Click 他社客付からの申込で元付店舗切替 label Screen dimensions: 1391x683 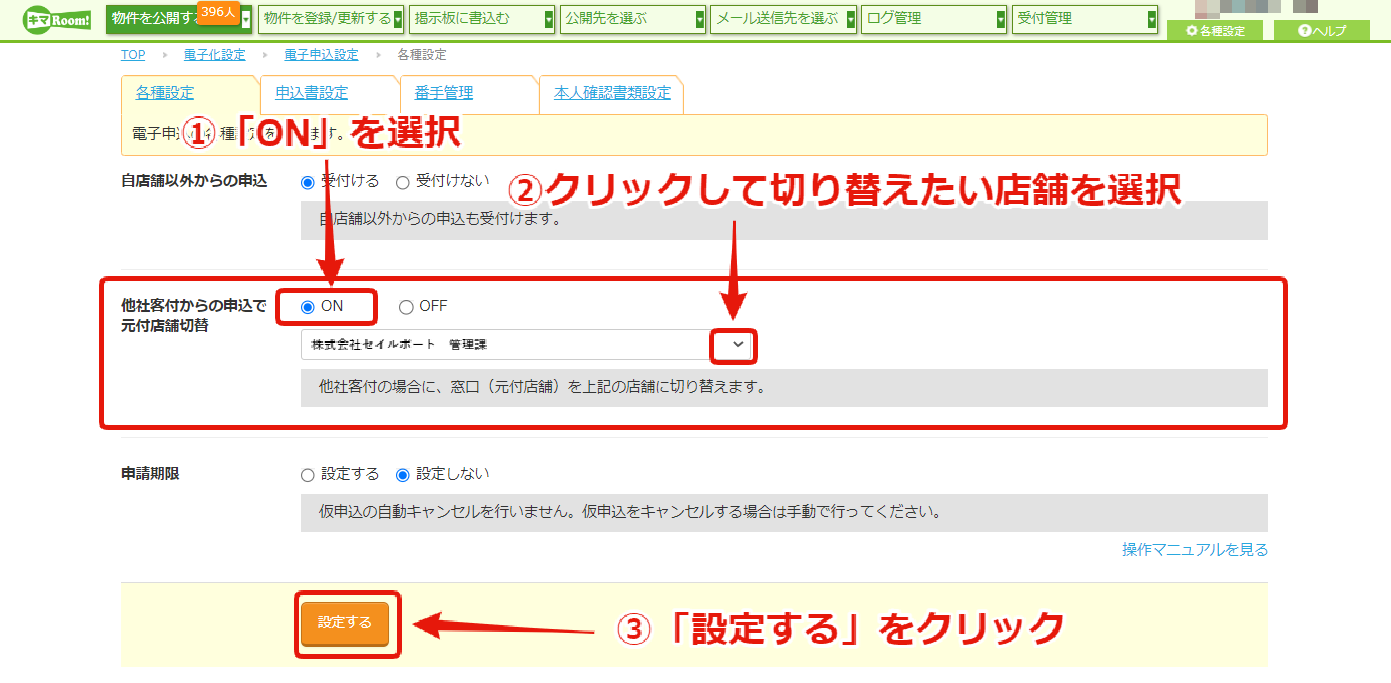[194, 316]
